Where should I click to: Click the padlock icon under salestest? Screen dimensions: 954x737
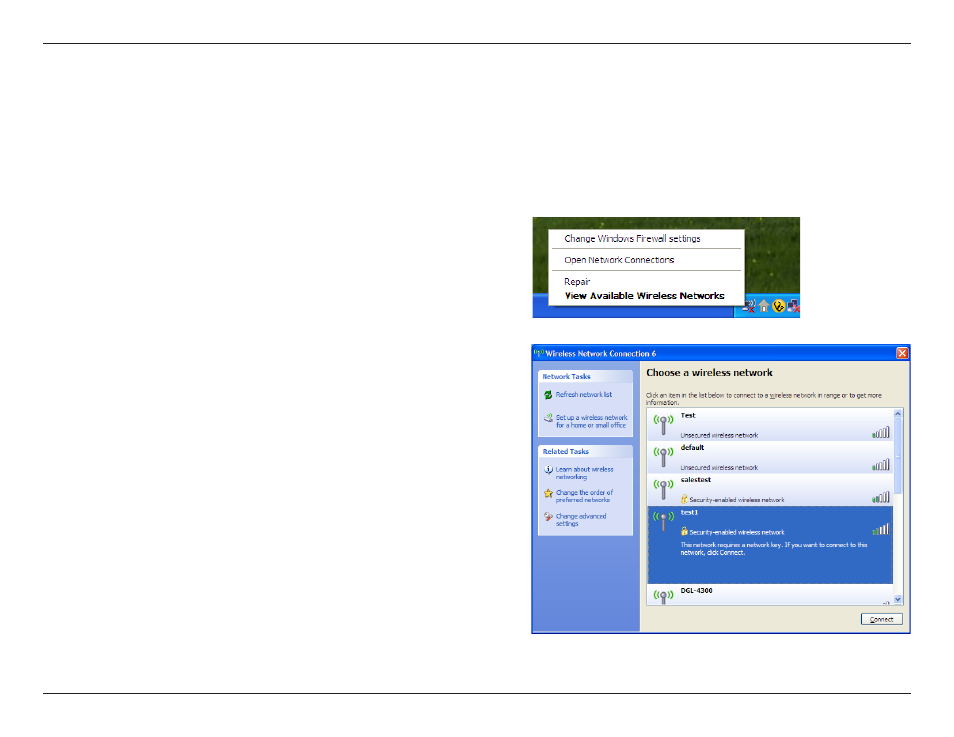pyautogui.click(x=684, y=499)
